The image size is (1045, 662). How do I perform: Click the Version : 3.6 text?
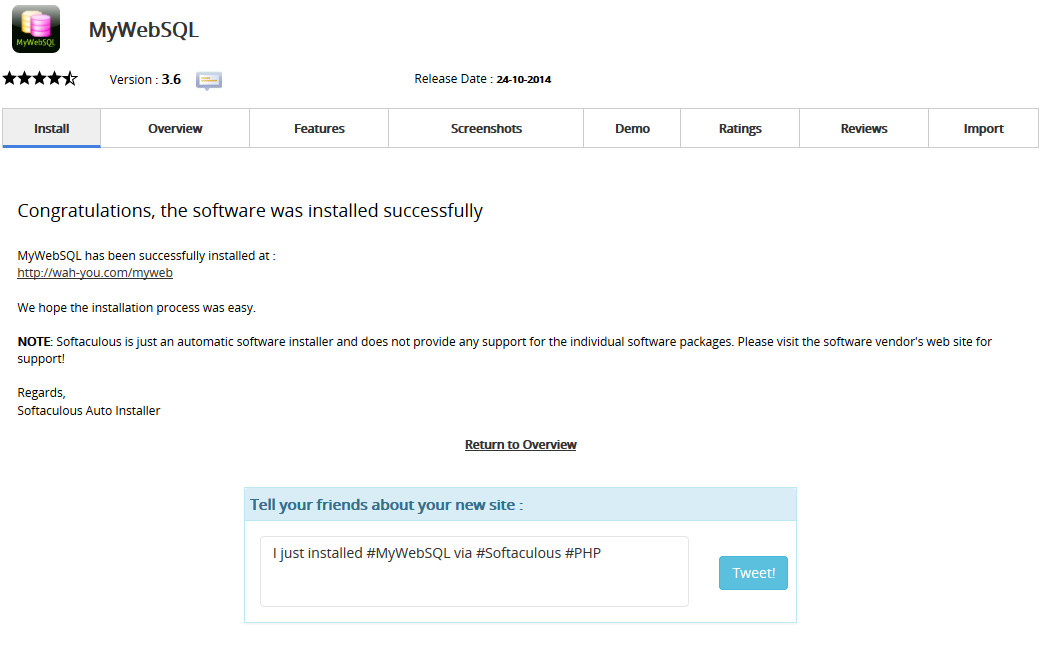pyautogui.click(x=145, y=79)
